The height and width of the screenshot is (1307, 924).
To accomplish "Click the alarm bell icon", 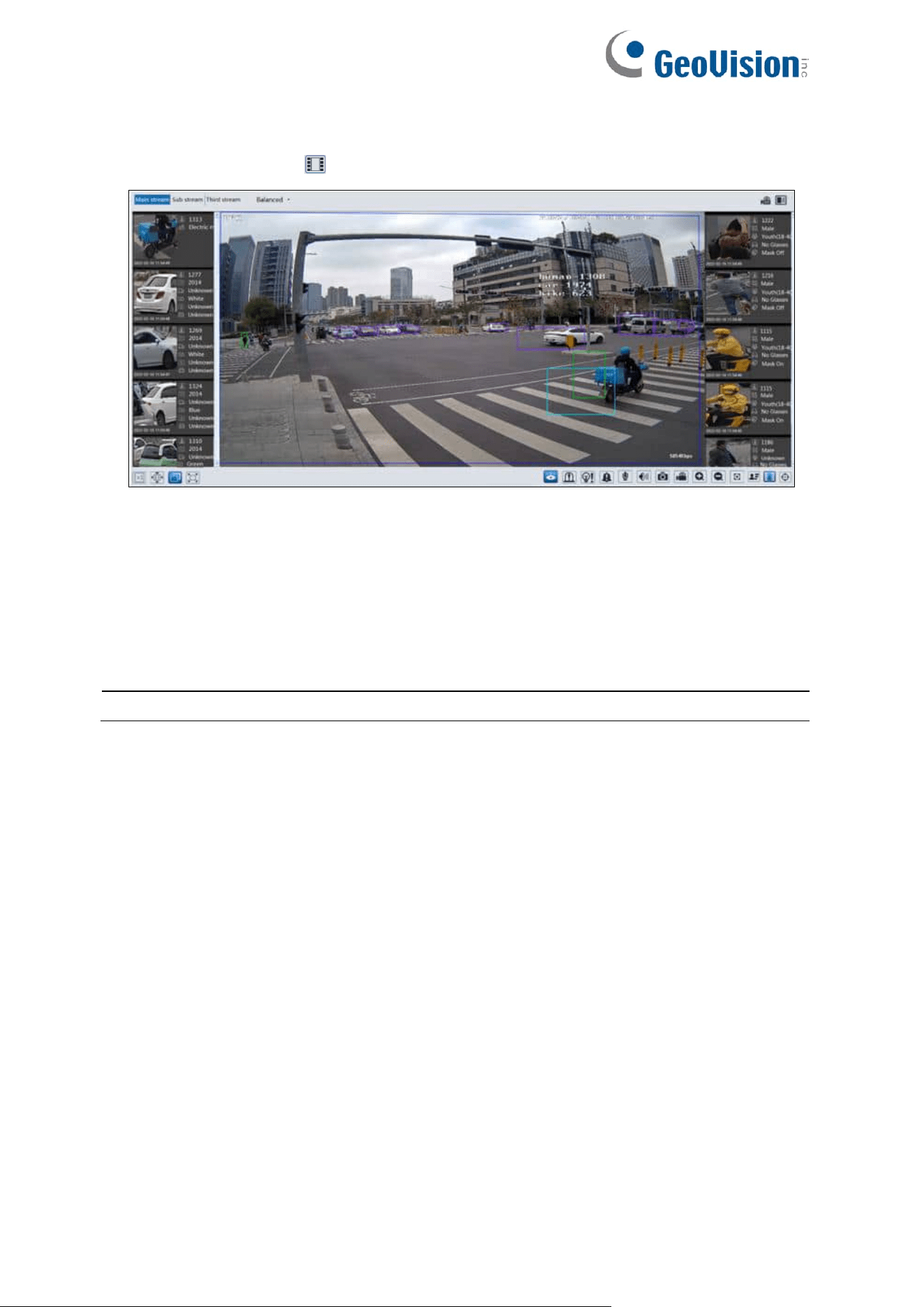I will pyautogui.click(x=606, y=477).
